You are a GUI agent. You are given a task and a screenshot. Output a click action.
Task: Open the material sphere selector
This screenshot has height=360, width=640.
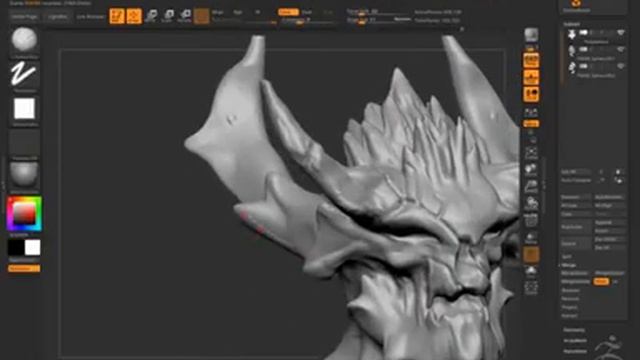point(24,176)
